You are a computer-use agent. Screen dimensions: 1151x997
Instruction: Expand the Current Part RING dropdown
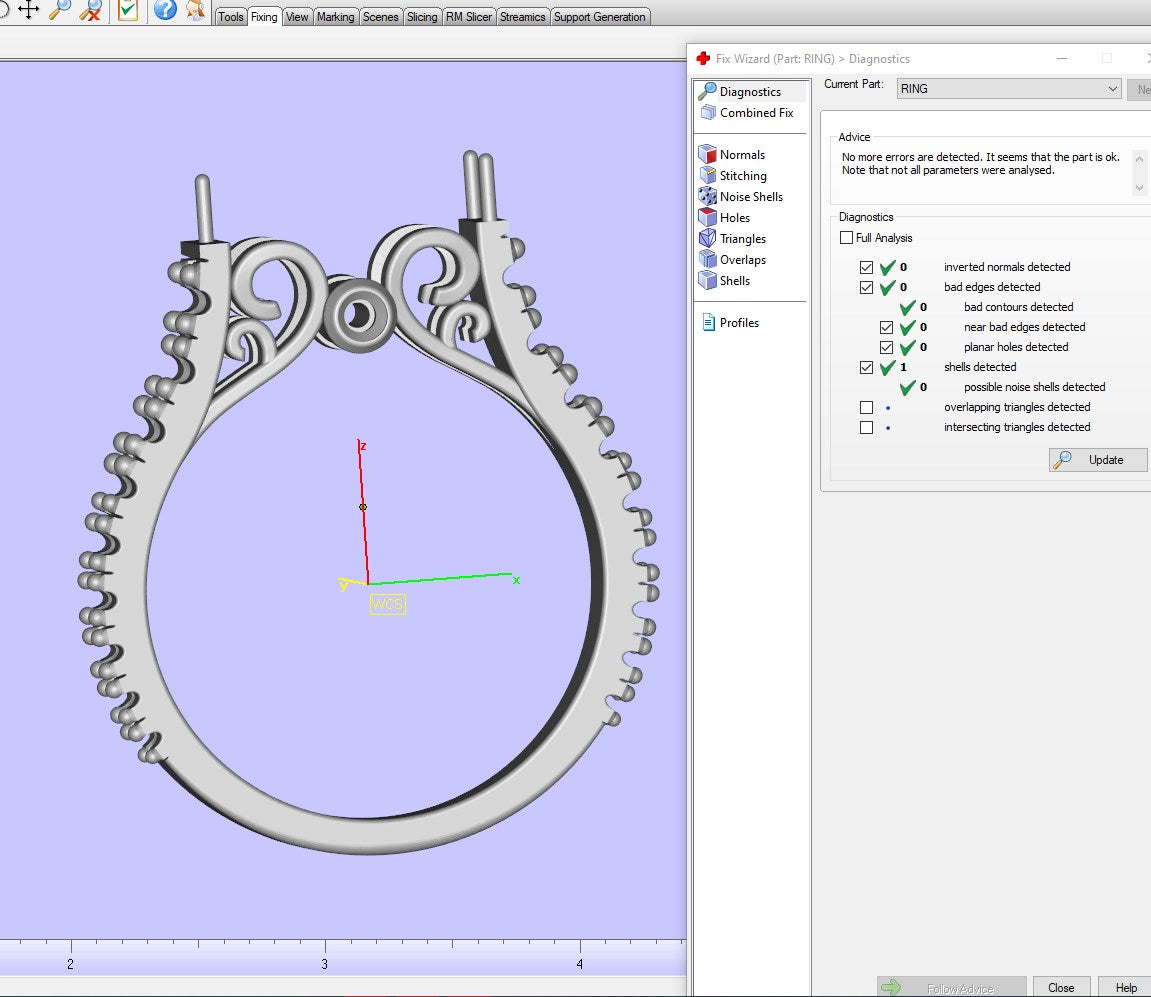click(1112, 89)
